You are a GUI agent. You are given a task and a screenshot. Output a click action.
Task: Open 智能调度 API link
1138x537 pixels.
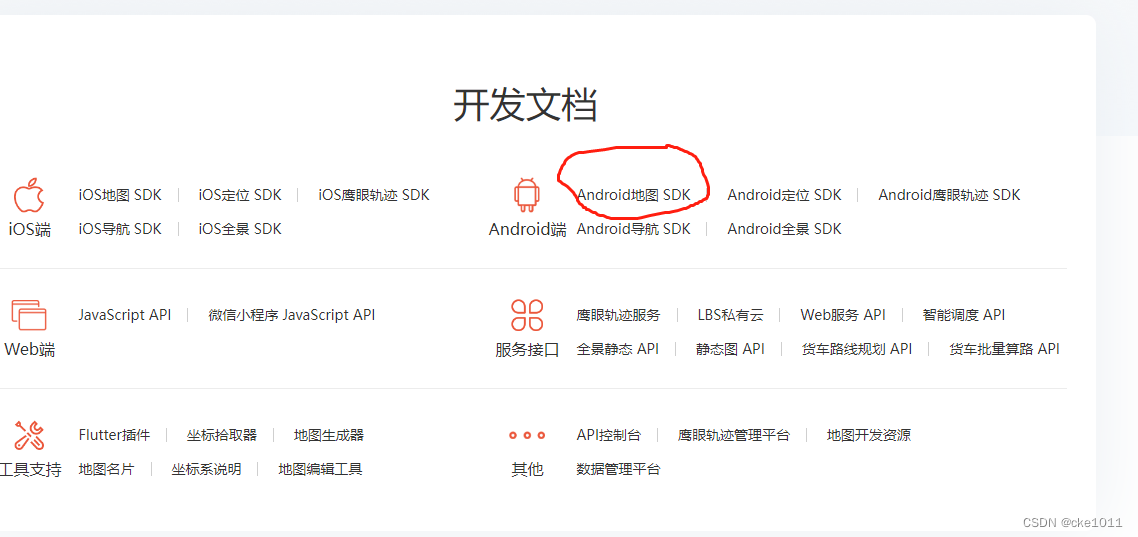(964, 315)
